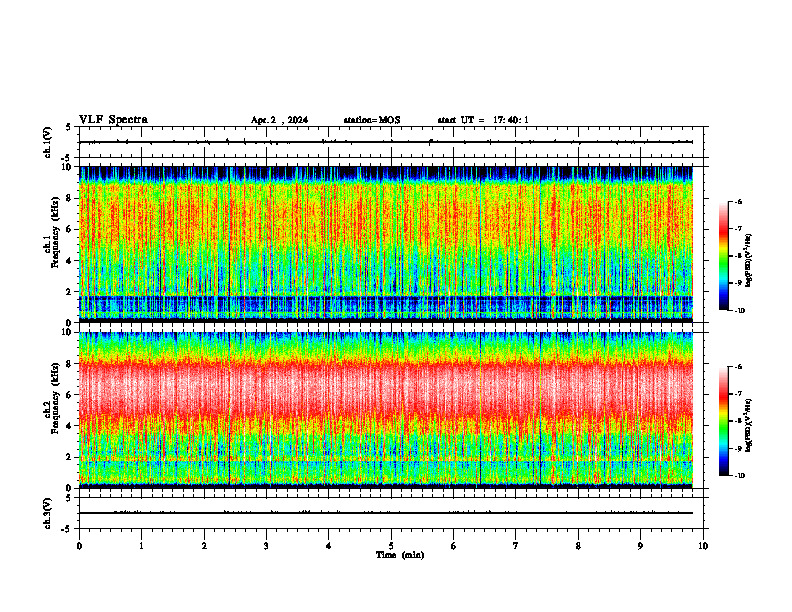Click the "station=MOS" header label

pos(372,120)
